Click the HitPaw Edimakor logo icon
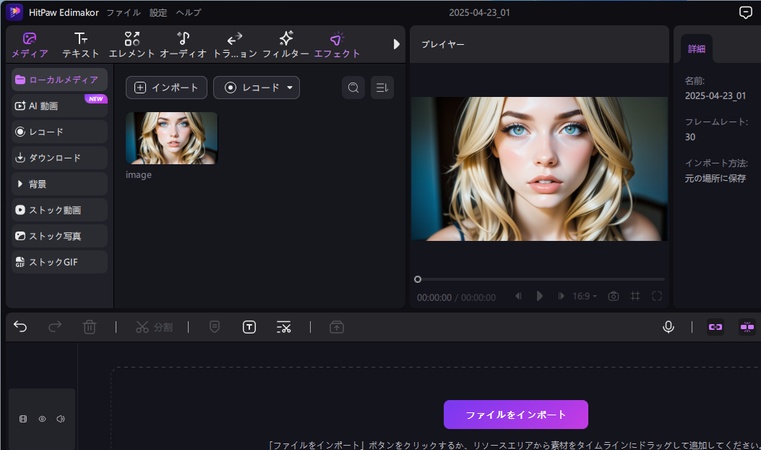The height and width of the screenshot is (450, 761). click(15, 12)
